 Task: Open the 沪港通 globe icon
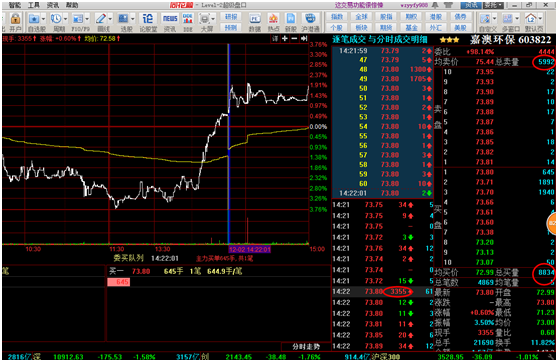(310, 19)
